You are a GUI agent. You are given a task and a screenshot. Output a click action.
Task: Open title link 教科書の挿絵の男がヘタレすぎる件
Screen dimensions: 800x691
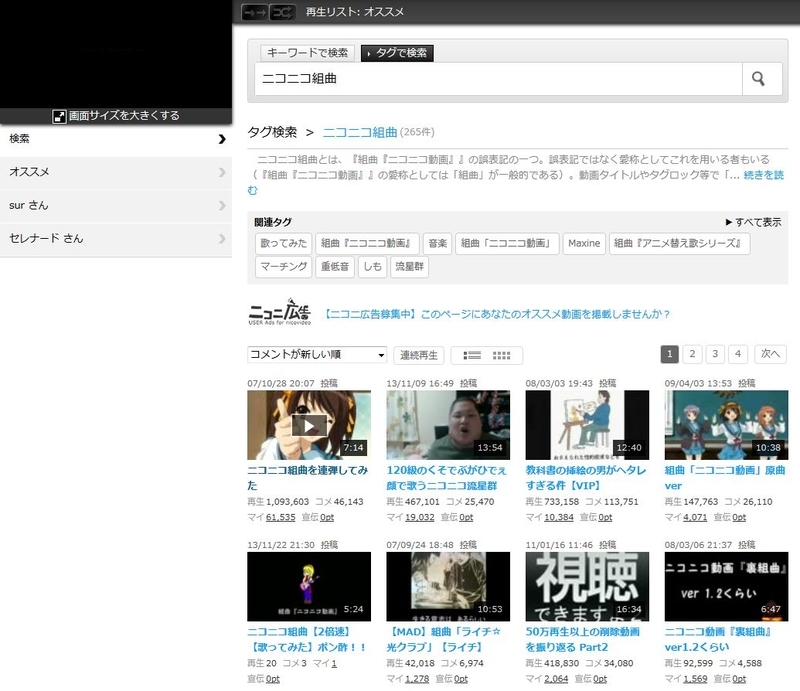coord(586,478)
